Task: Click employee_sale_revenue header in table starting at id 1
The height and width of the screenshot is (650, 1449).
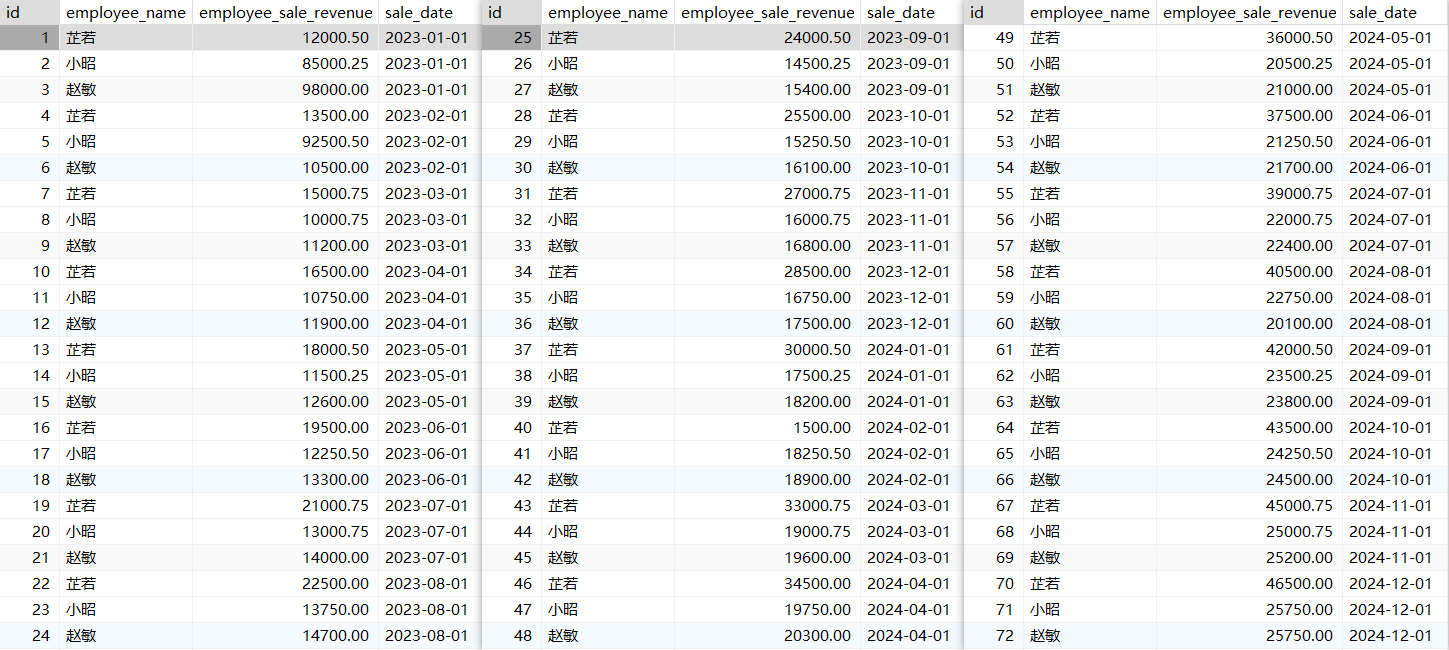Action: click(x=286, y=13)
